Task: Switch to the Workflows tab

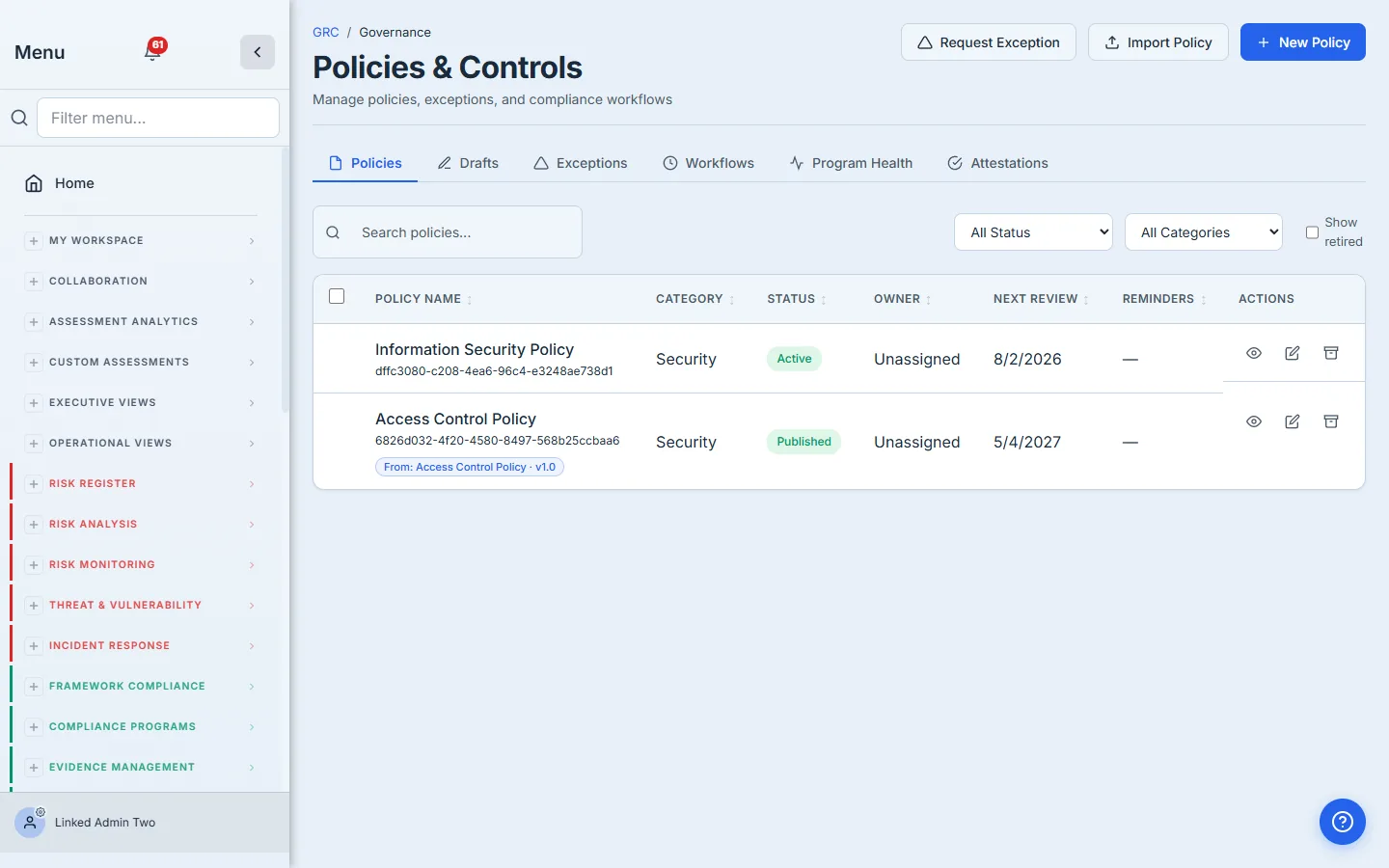Action: point(709,163)
